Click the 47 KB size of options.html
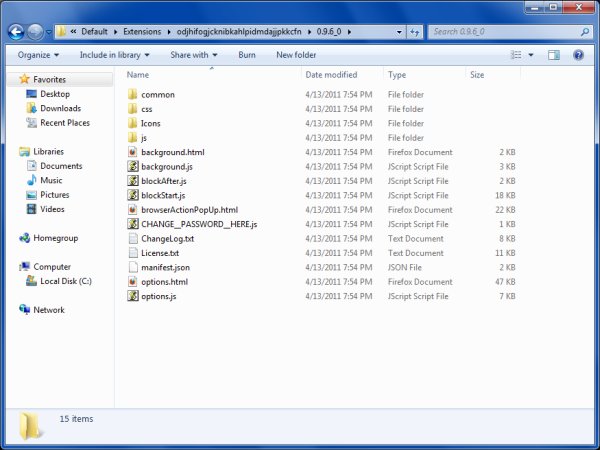600x450 pixels. coord(505,282)
